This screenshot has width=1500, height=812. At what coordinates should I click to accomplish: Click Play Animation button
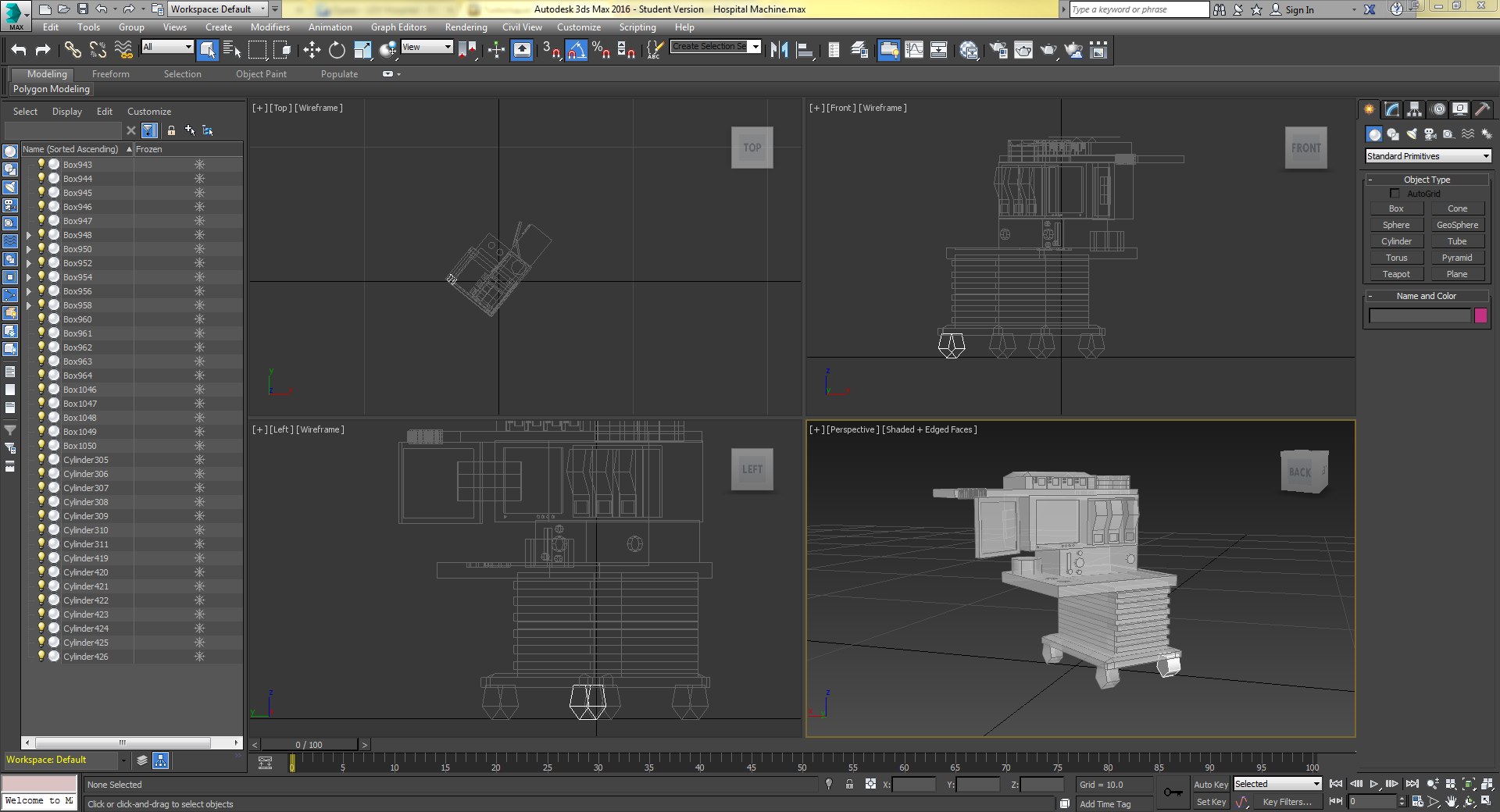(1374, 784)
